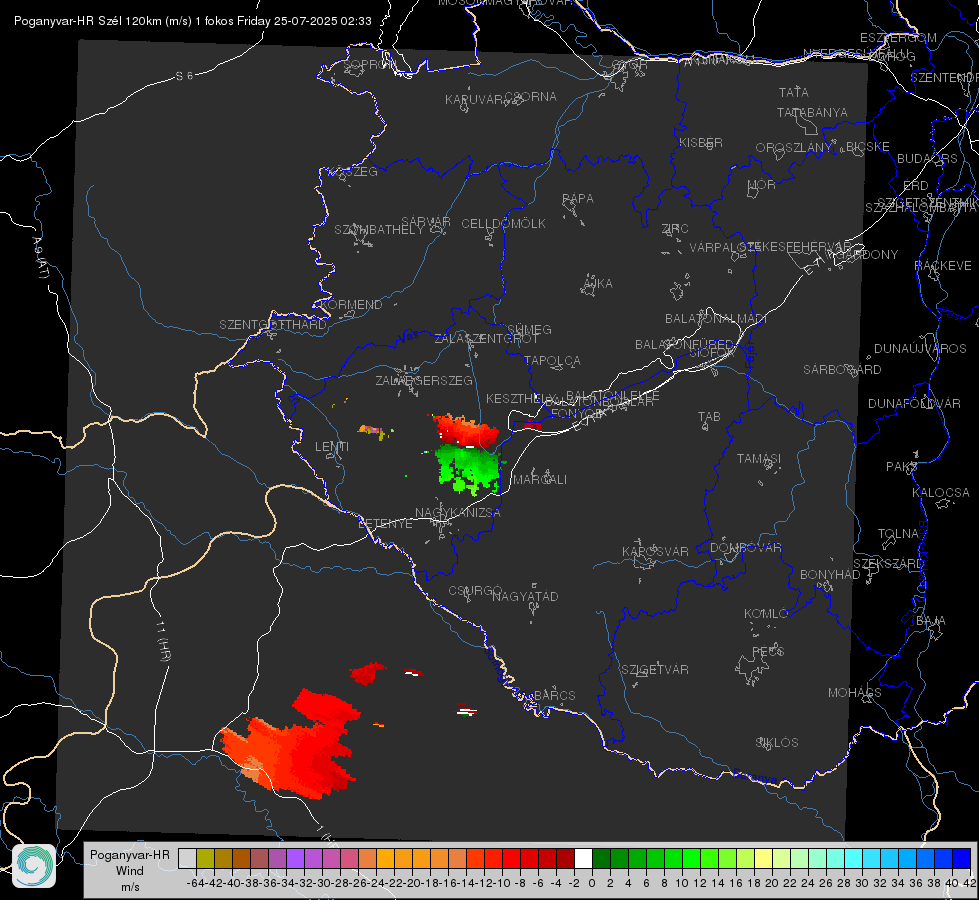Select the CSURGÓ town label
979x900 pixels.
(475, 591)
